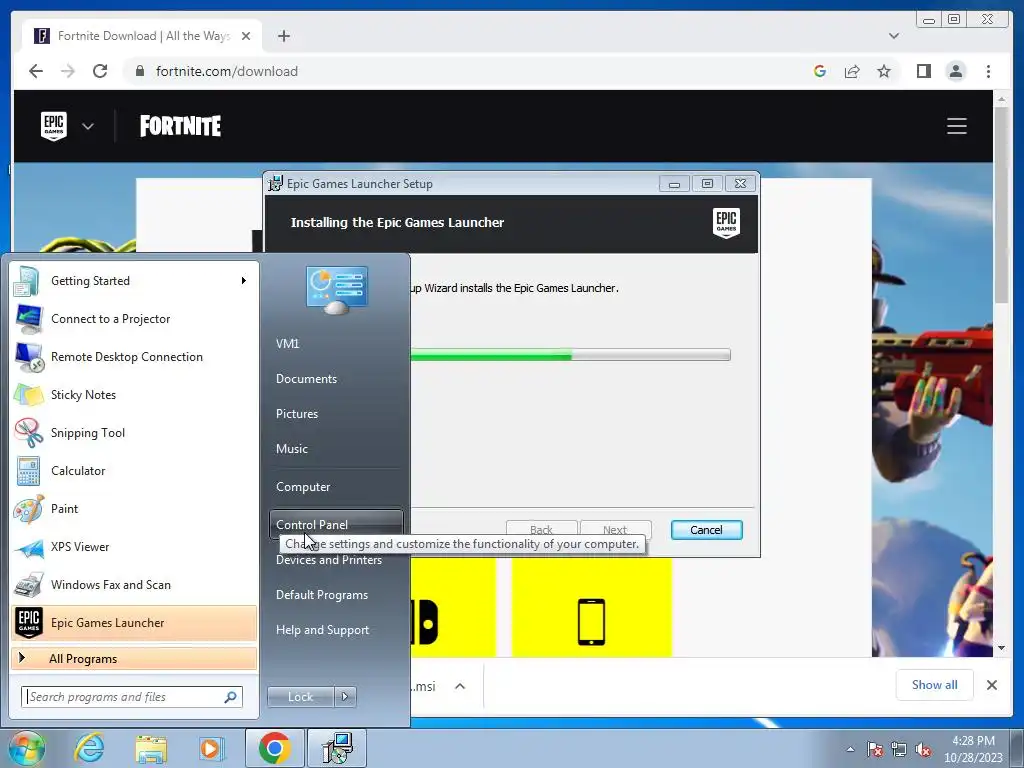Click the FORTNITE logo link
The width and height of the screenshot is (1024, 768).
coord(180,126)
